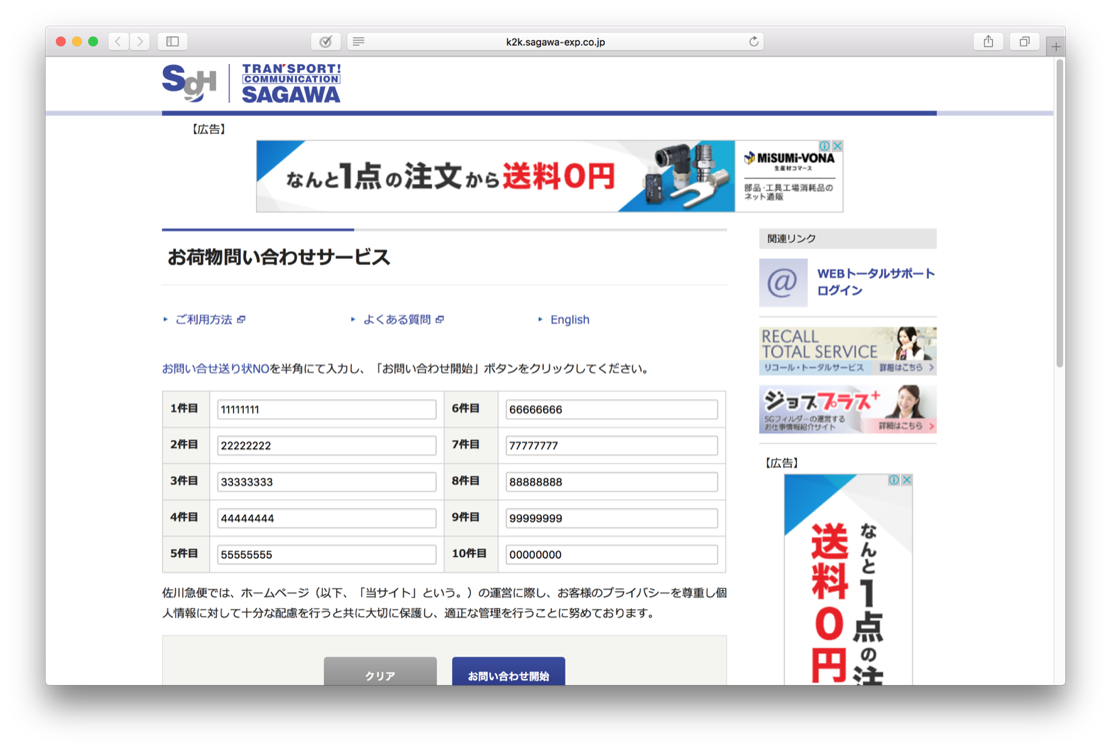Screen dimensions: 1111x750
Task: Click the SGH Sagawa logo
Action: point(251,83)
